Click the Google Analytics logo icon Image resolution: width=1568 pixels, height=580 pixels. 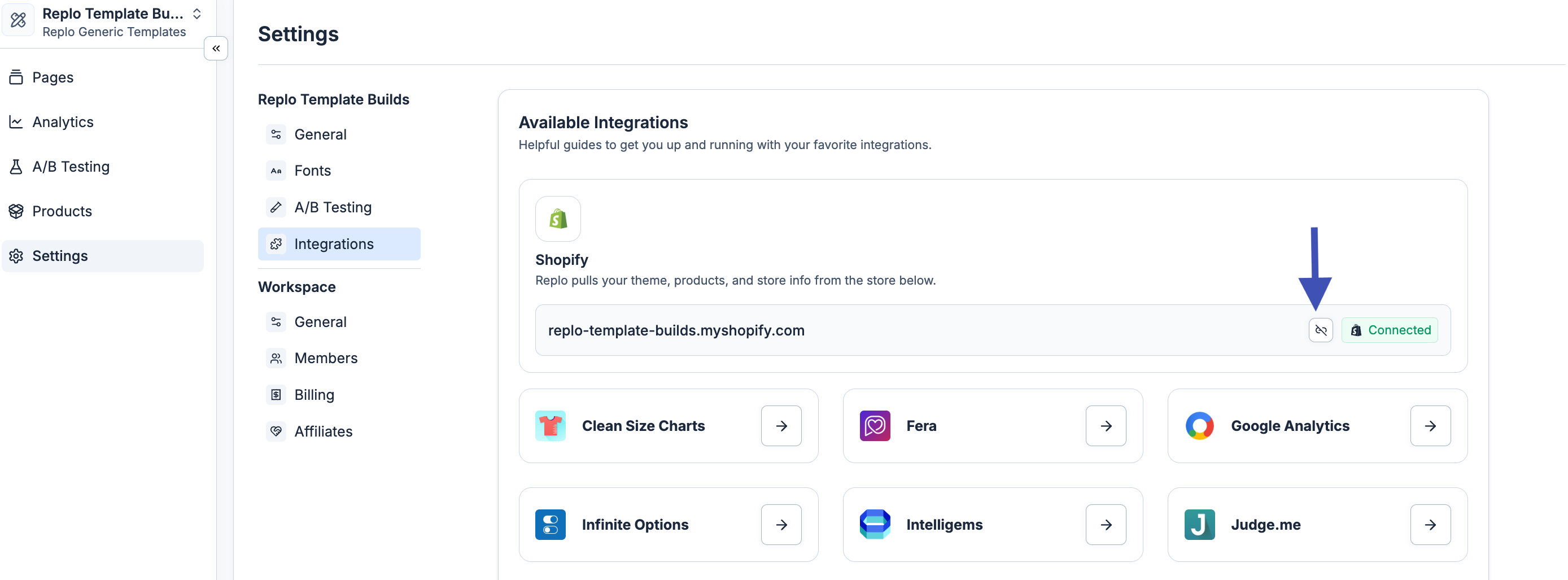(x=1199, y=426)
